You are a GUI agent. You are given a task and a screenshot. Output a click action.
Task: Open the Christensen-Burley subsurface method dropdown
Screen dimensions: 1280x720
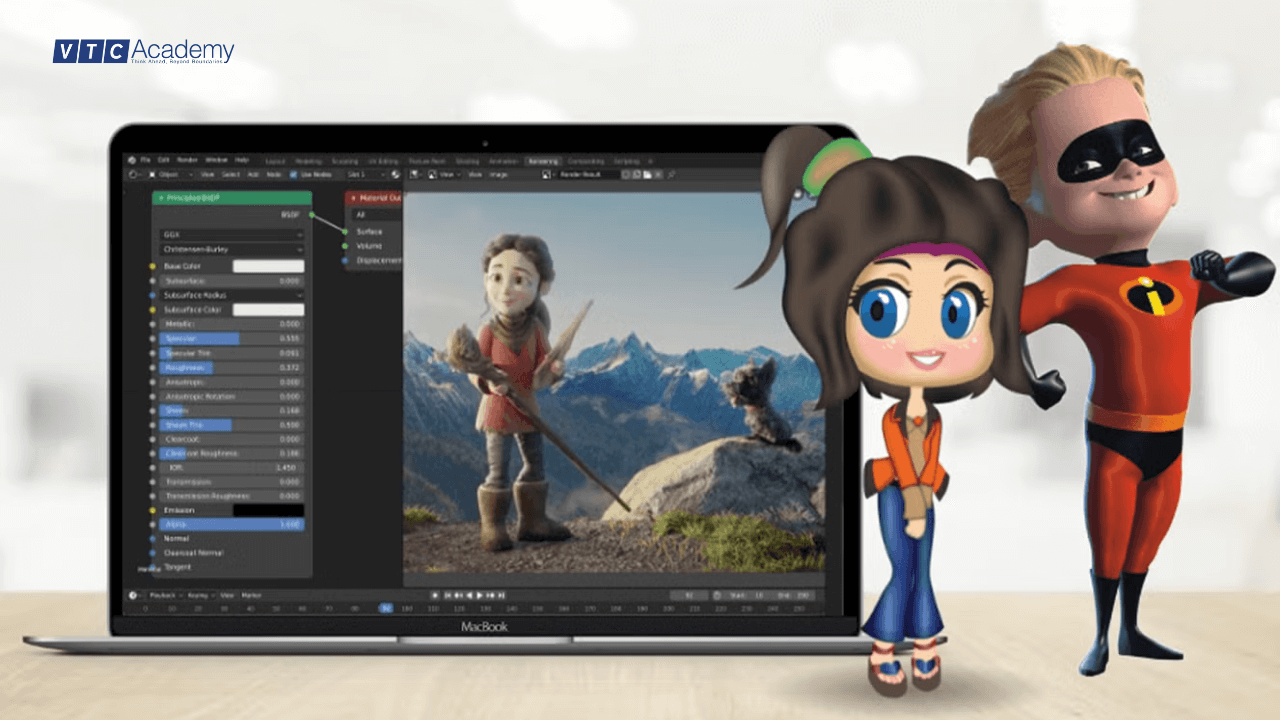(230, 250)
